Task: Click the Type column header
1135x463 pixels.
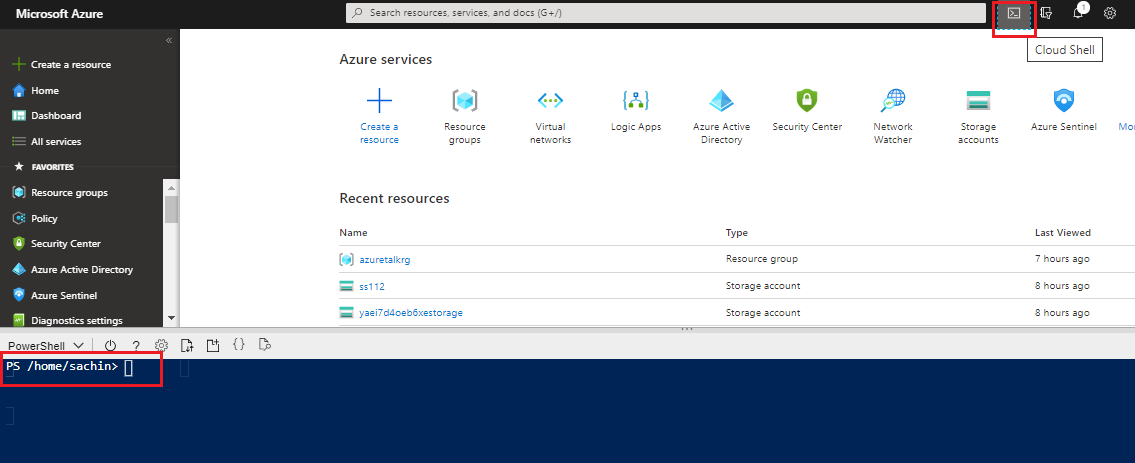Action: (737, 233)
